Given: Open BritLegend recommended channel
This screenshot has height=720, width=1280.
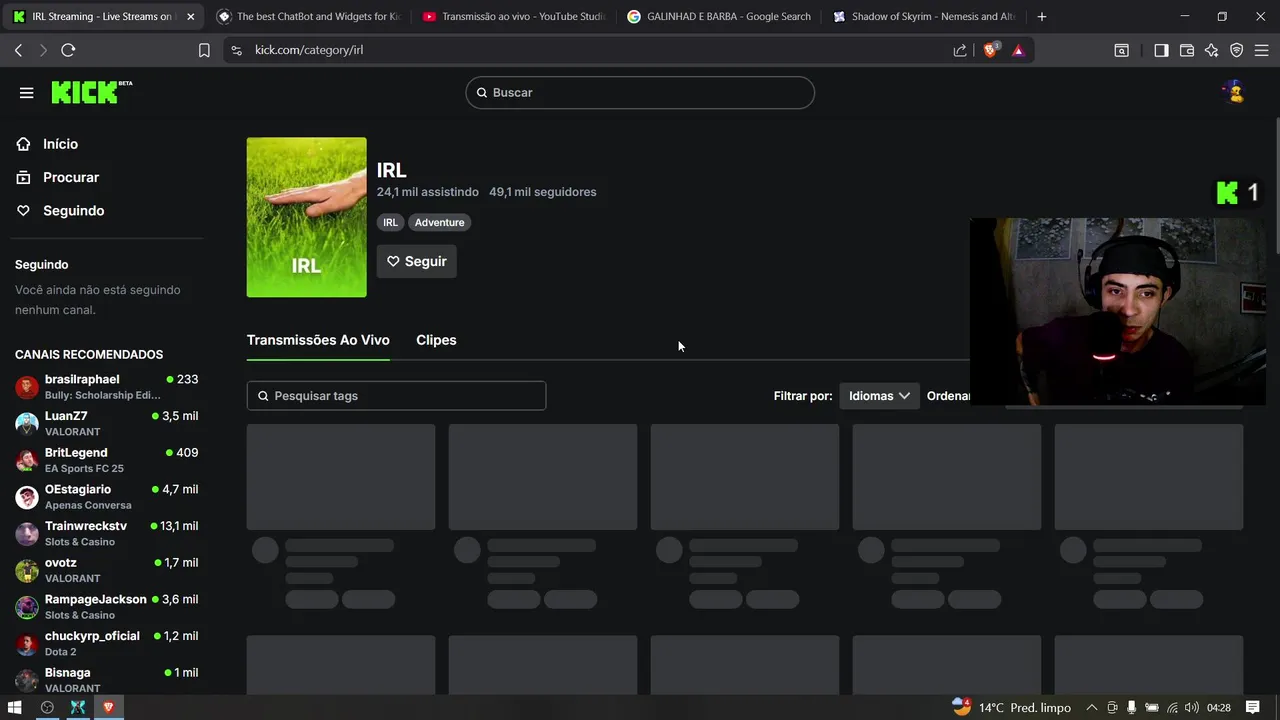Looking at the screenshot, I should coord(107,460).
